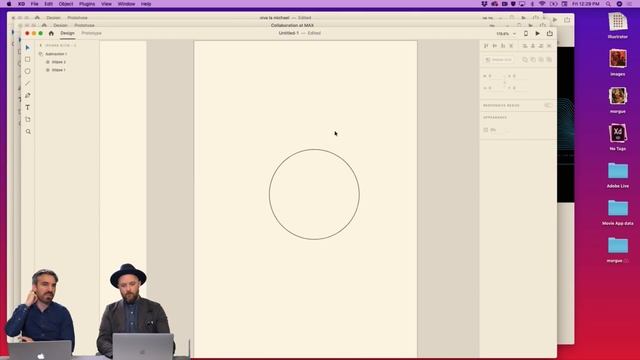Select the Ellipse tool

(28, 71)
